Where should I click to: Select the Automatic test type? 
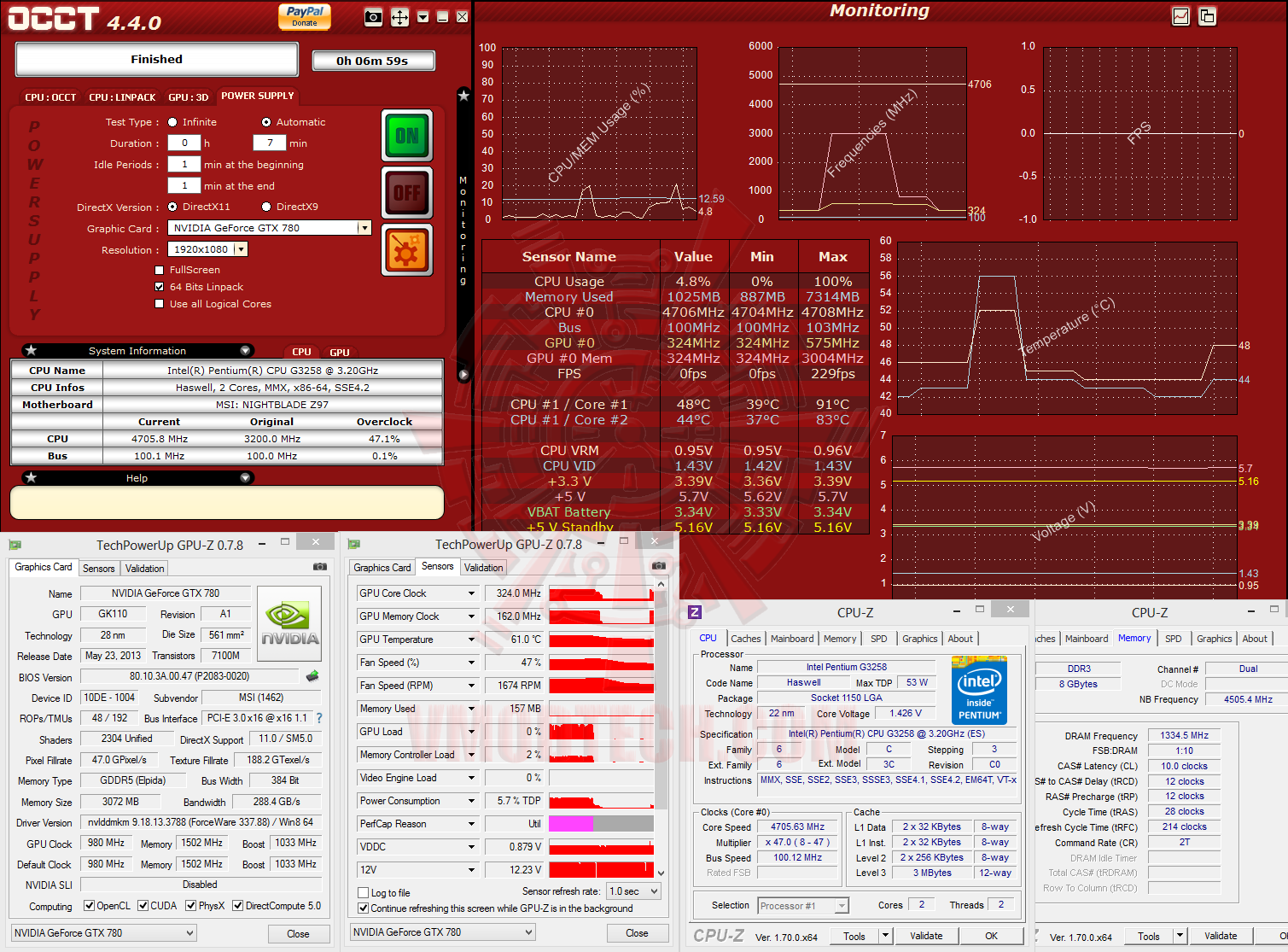pyautogui.click(x=266, y=122)
